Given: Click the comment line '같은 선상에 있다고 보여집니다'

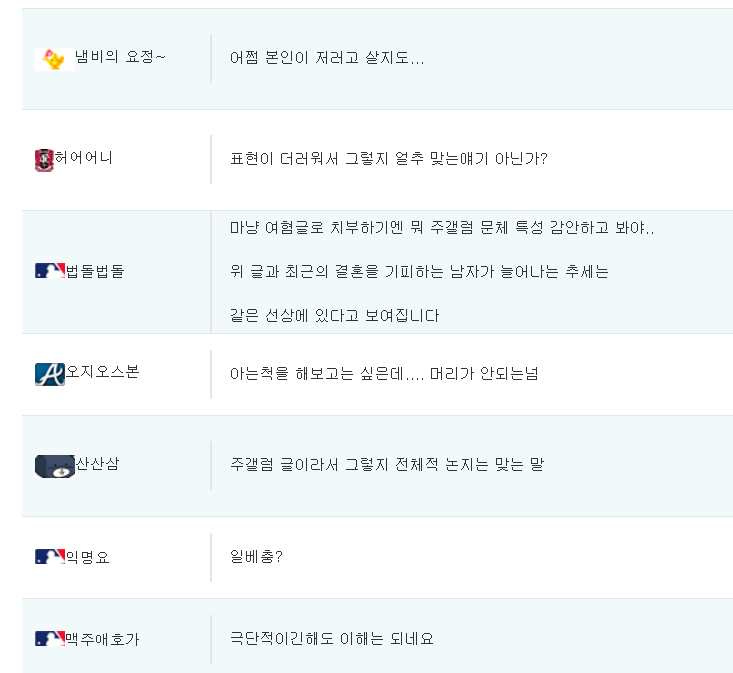Looking at the screenshot, I should (334, 315).
